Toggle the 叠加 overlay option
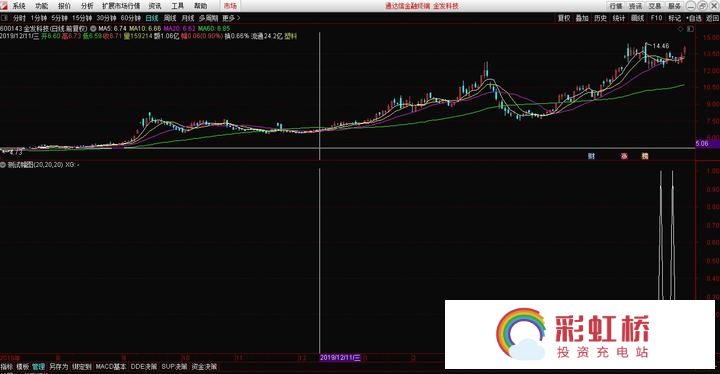The image size is (720, 374). tap(582, 18)
